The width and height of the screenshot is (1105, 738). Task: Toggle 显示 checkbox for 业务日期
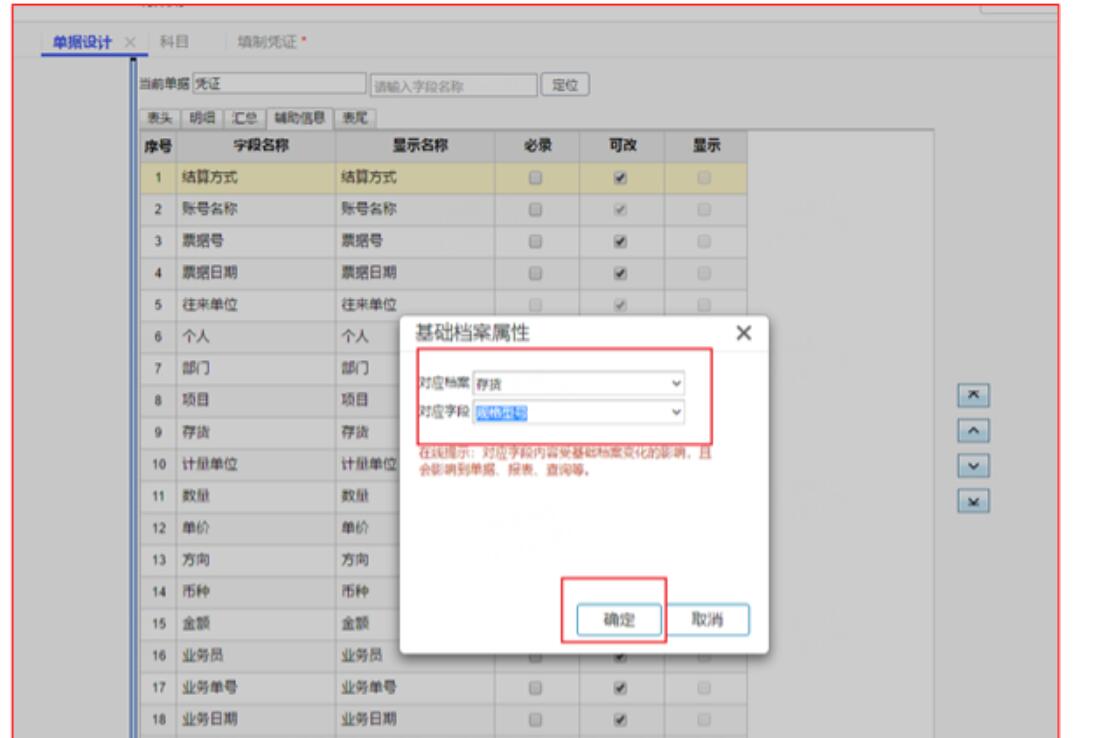(x=704, y=720)
